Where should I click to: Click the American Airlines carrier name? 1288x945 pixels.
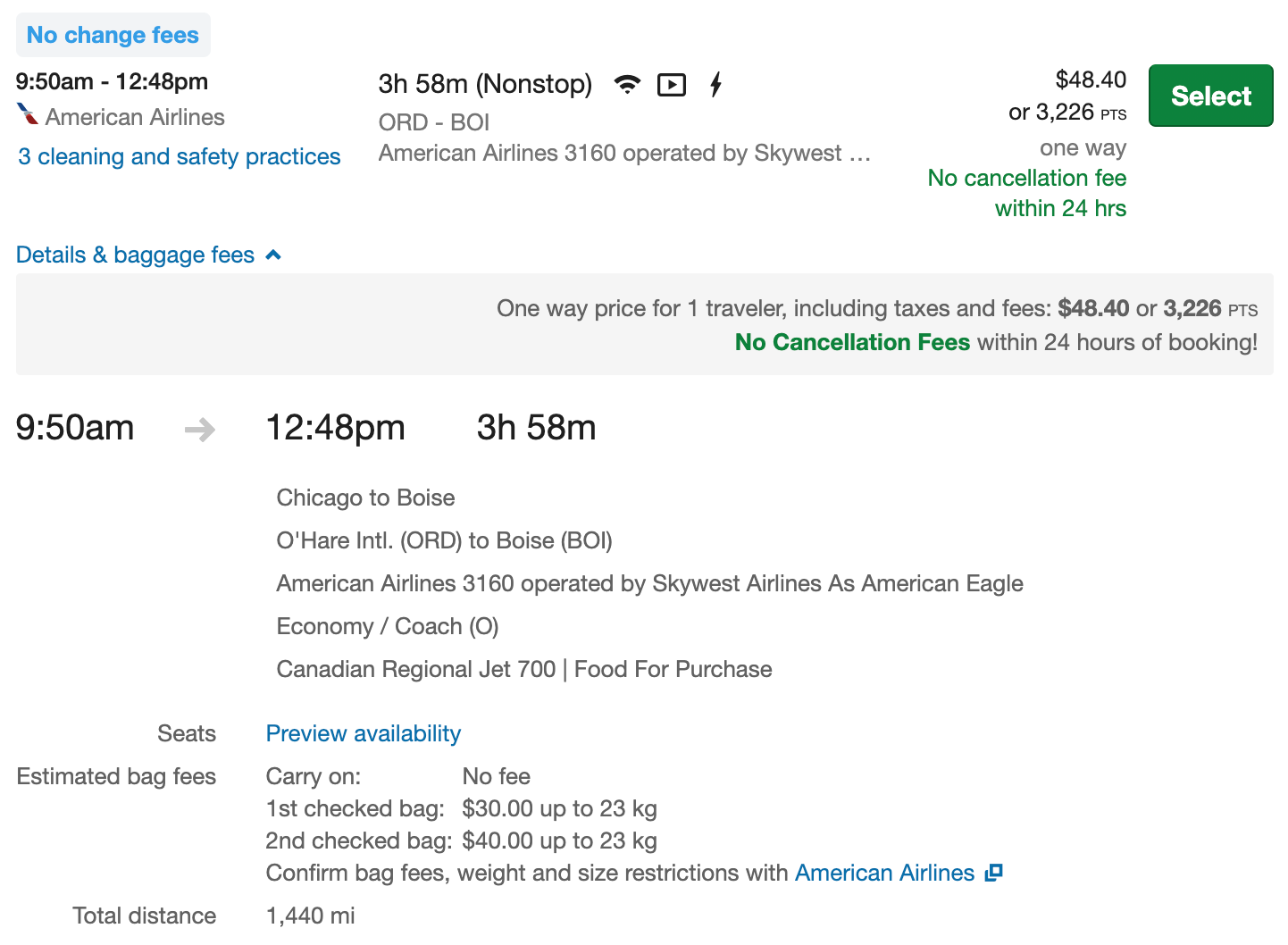click(x=135, y=117)
